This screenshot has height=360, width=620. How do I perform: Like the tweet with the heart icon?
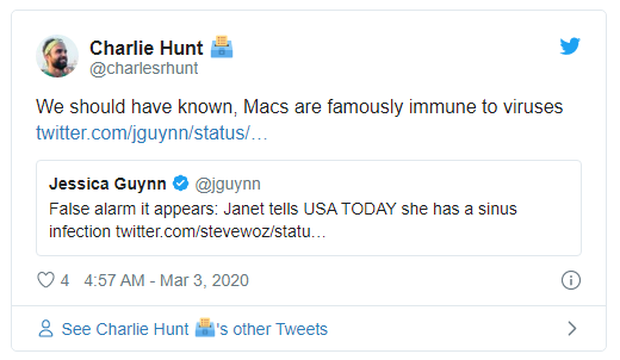tap(45, 280)
